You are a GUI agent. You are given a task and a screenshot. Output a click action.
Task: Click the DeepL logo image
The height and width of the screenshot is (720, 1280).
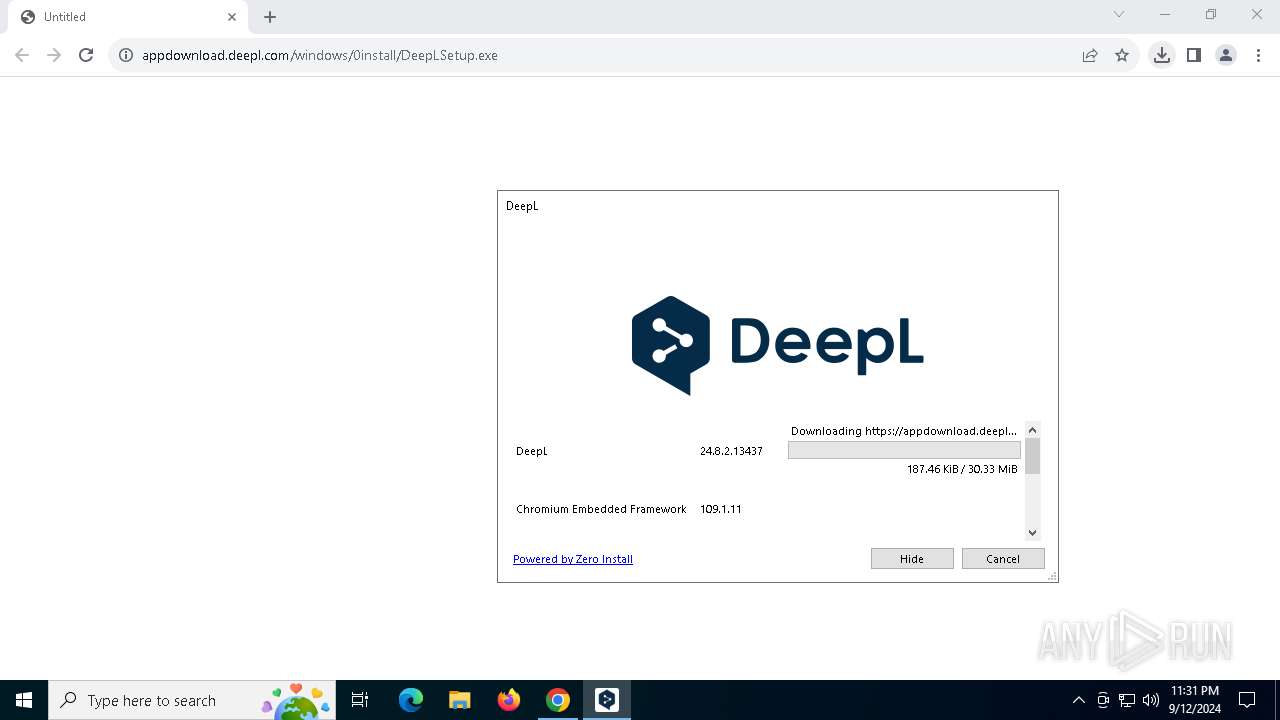[777, 345]
